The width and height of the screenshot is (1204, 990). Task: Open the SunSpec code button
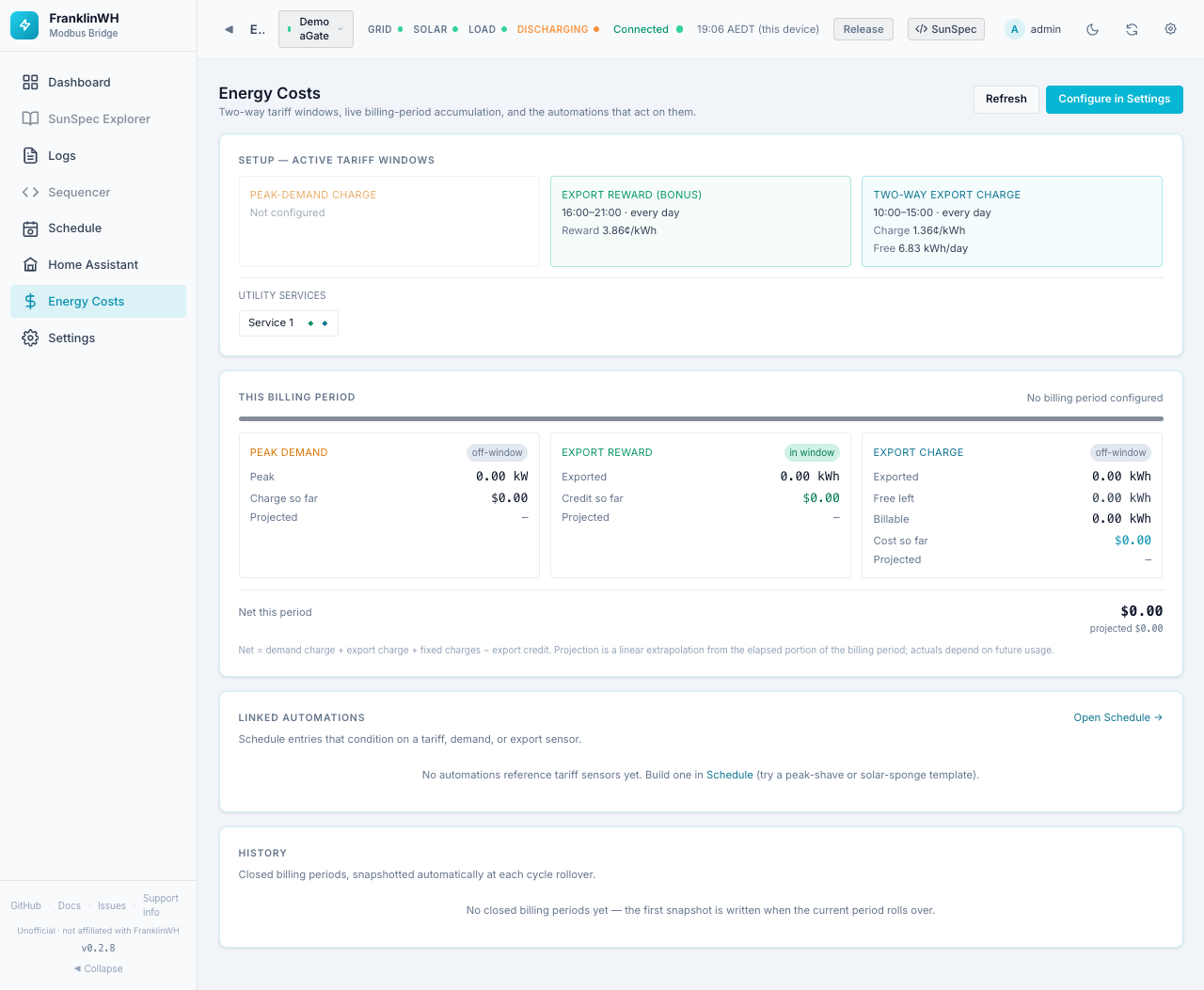point(945,29)
